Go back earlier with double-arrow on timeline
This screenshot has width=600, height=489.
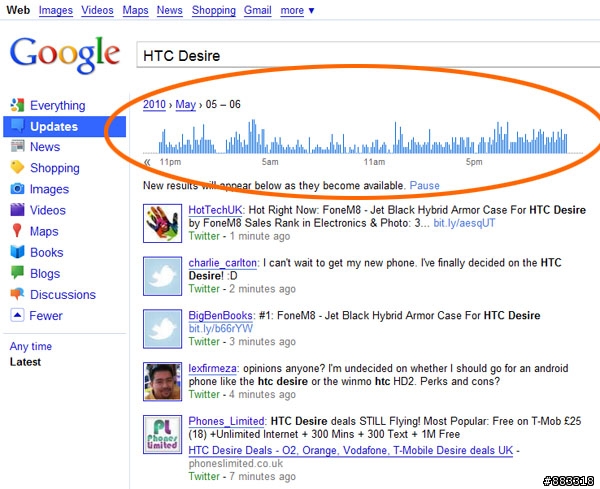coord(147,162)
